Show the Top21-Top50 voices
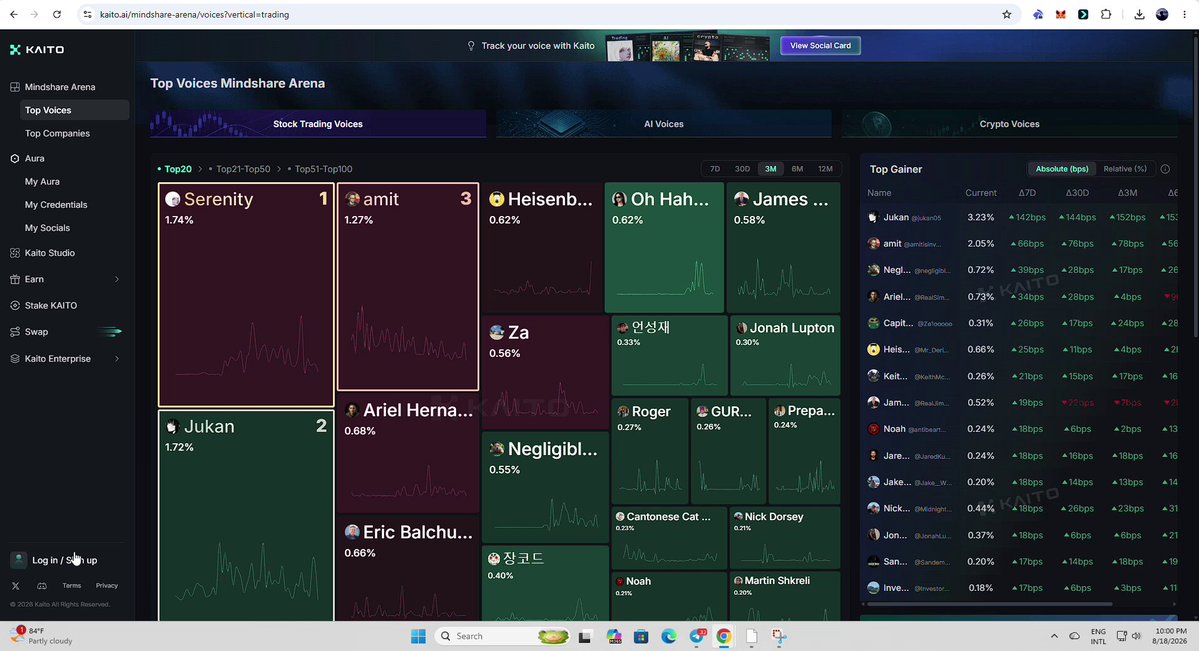This screenshot has width=1199, height=651. (243, 169)
